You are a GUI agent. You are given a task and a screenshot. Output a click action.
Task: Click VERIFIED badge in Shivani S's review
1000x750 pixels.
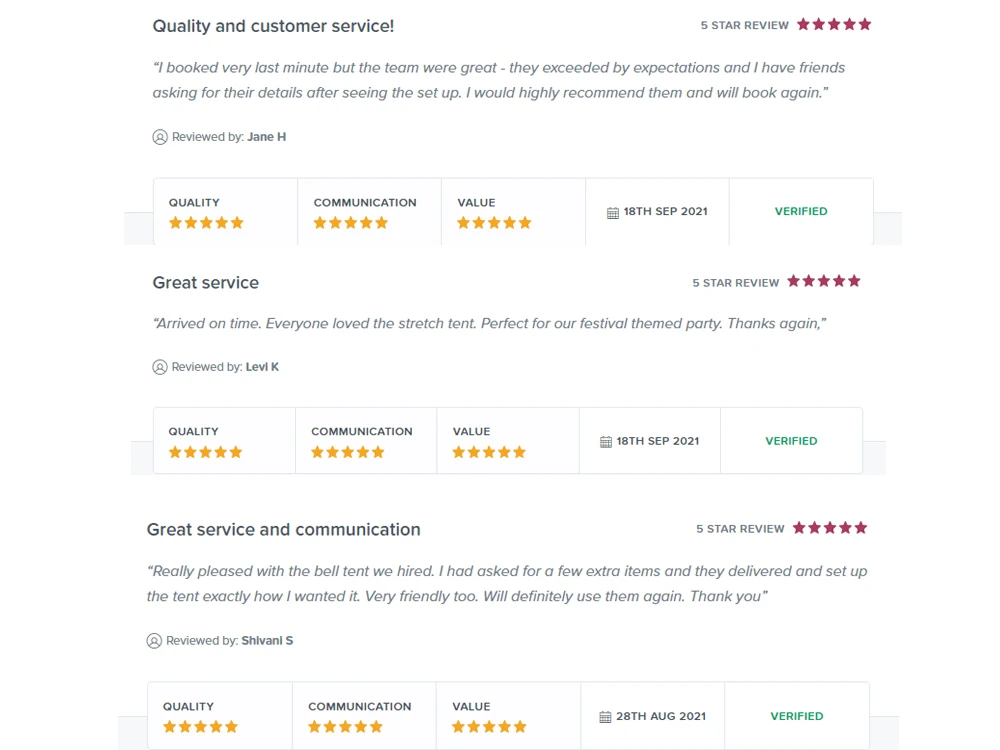click(797, 716)
